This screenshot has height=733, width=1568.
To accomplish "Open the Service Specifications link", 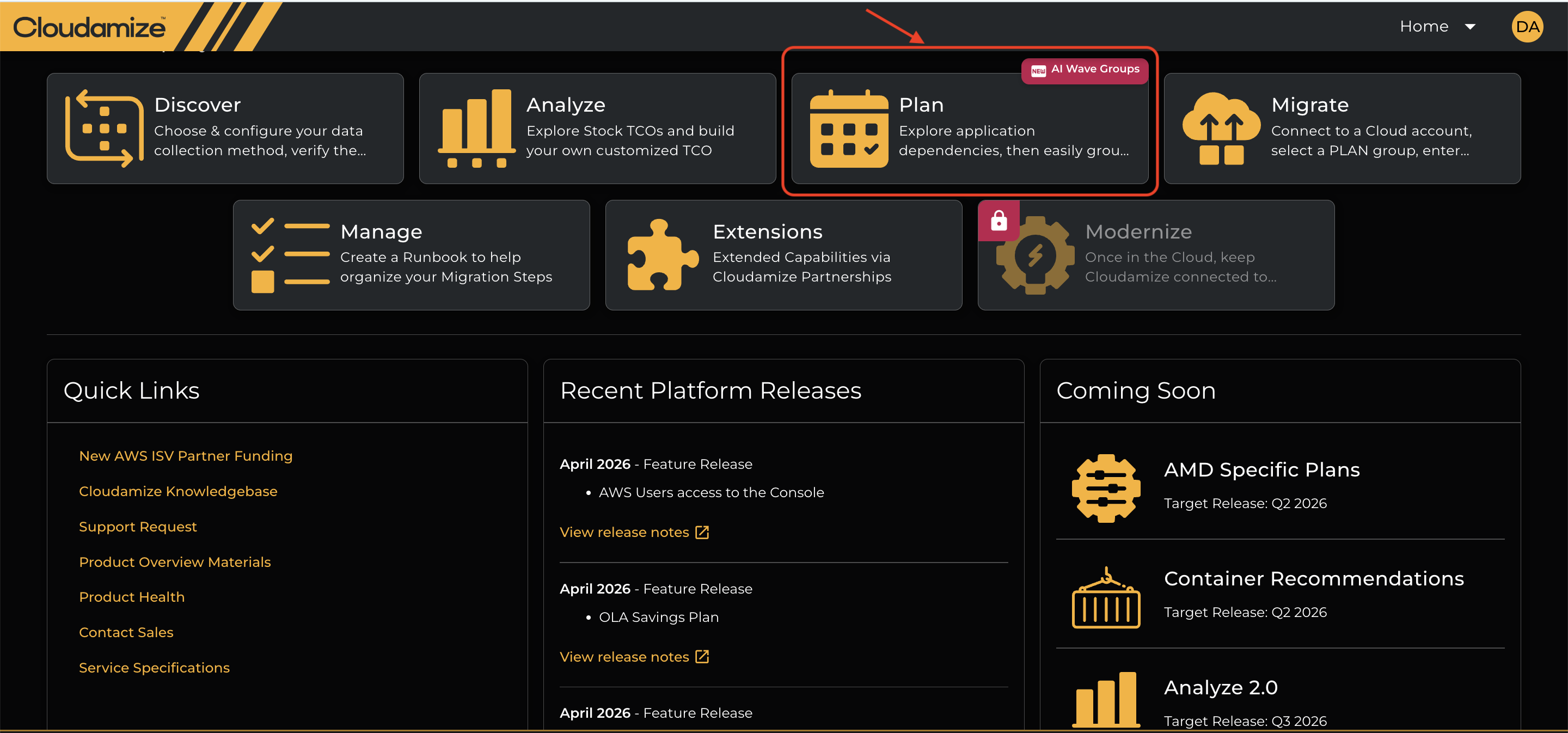I will tap(154, 667).
